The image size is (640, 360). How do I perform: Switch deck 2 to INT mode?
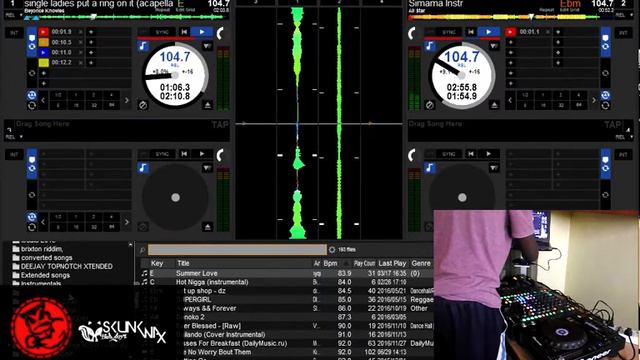(x=623, y=33)
